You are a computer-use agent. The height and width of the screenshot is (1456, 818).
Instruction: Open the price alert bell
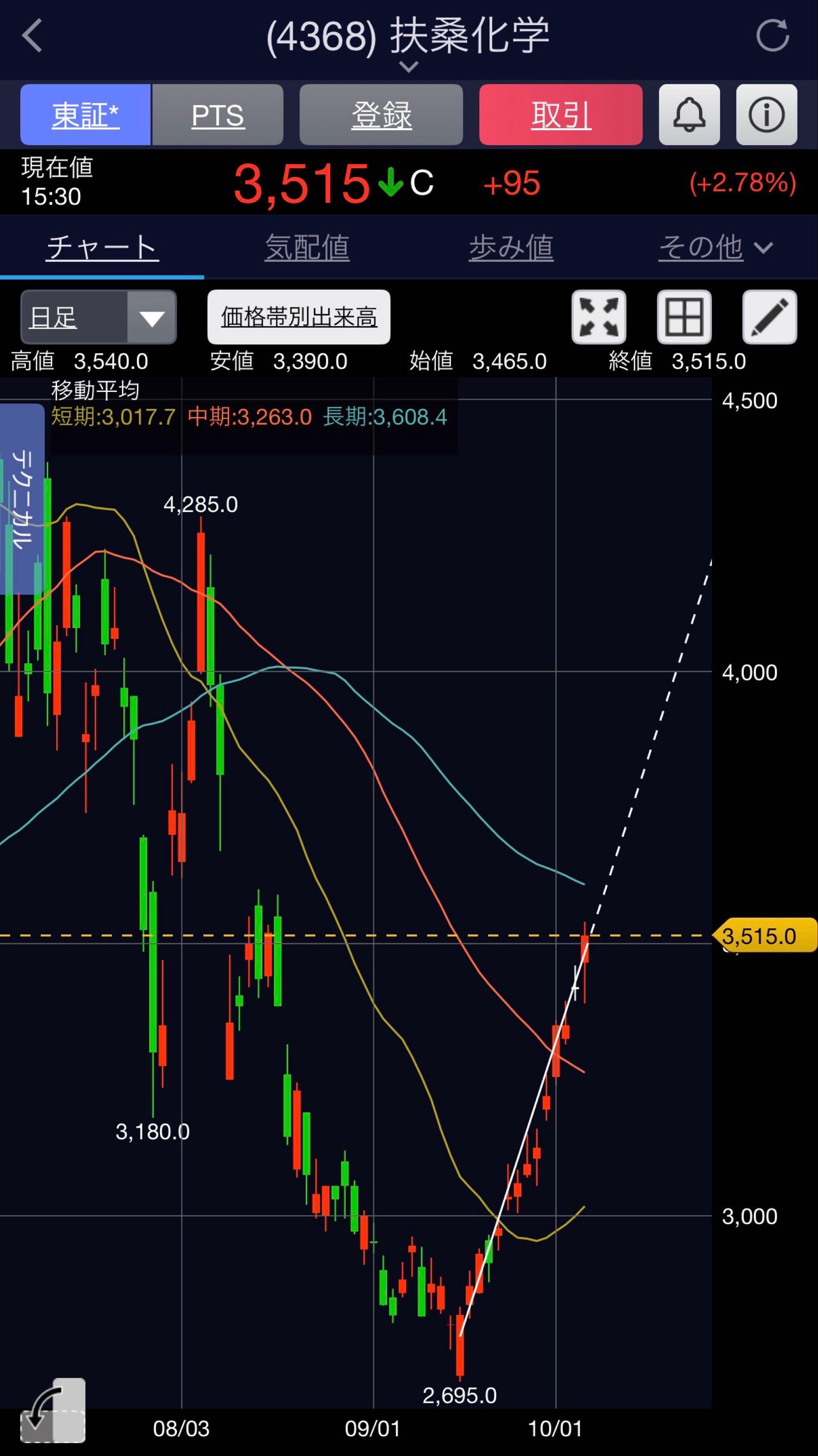pos(689,115)
